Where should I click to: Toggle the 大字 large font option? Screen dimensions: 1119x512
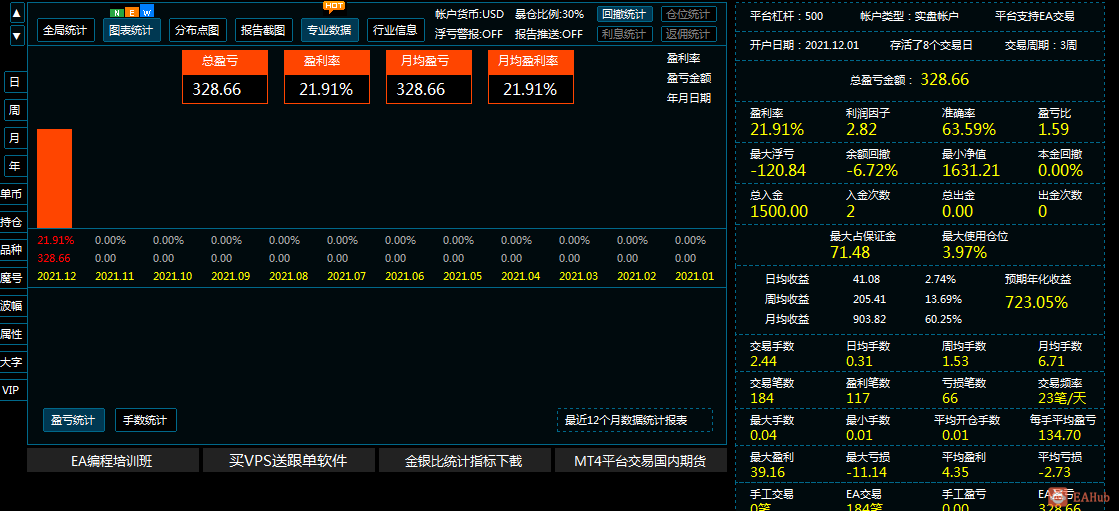point(12,362)
